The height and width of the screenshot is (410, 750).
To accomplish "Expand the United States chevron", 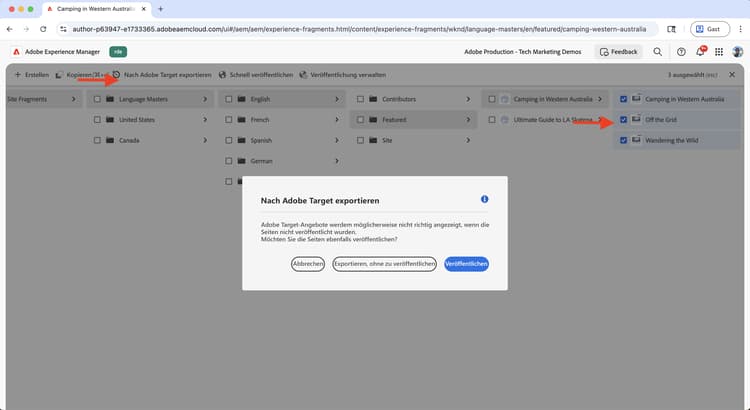I will pos(205,120).
